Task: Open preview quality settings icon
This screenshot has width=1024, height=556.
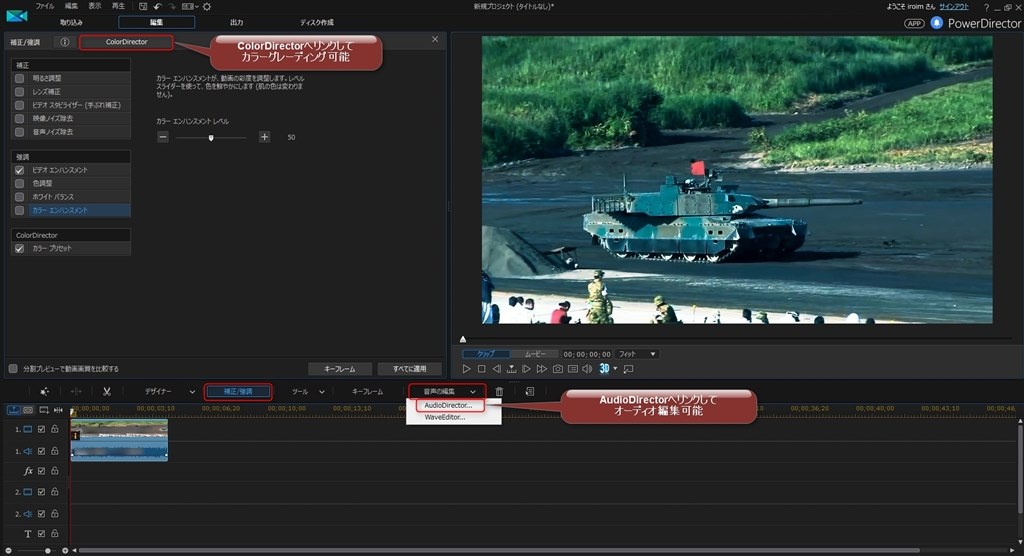Action: coord(573,368)
